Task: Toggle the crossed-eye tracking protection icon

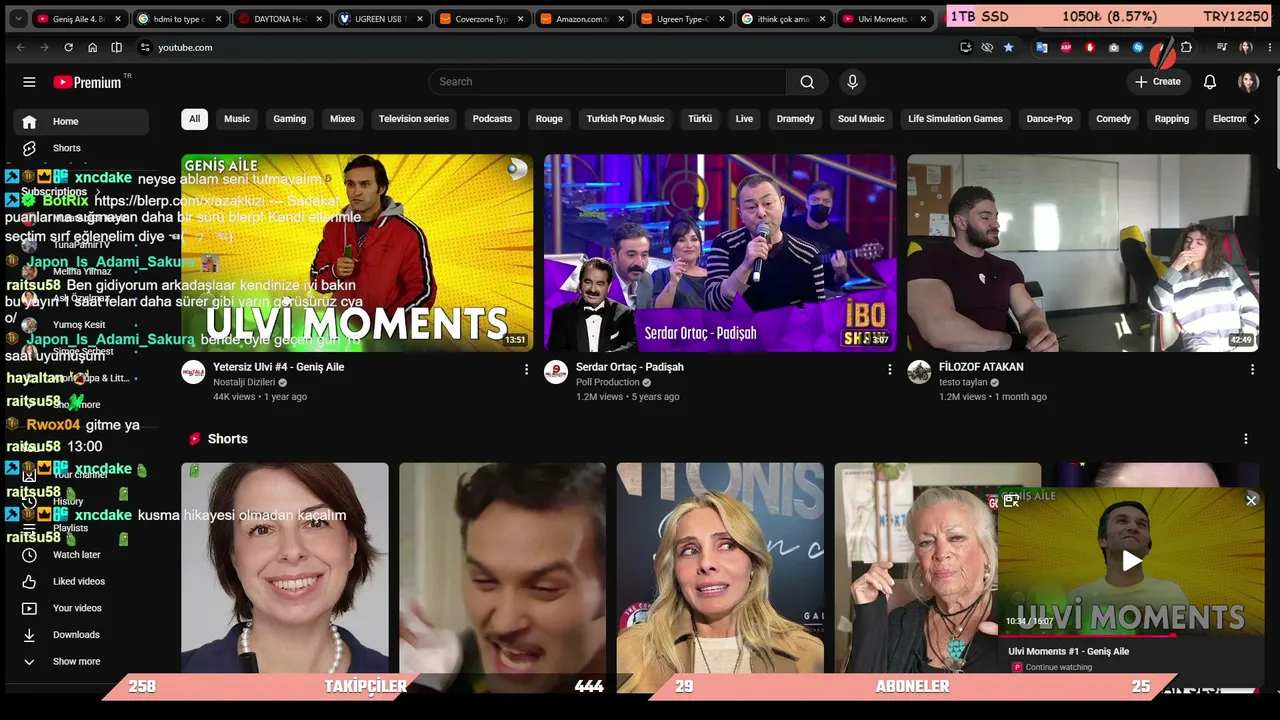Action: point(987,47)
